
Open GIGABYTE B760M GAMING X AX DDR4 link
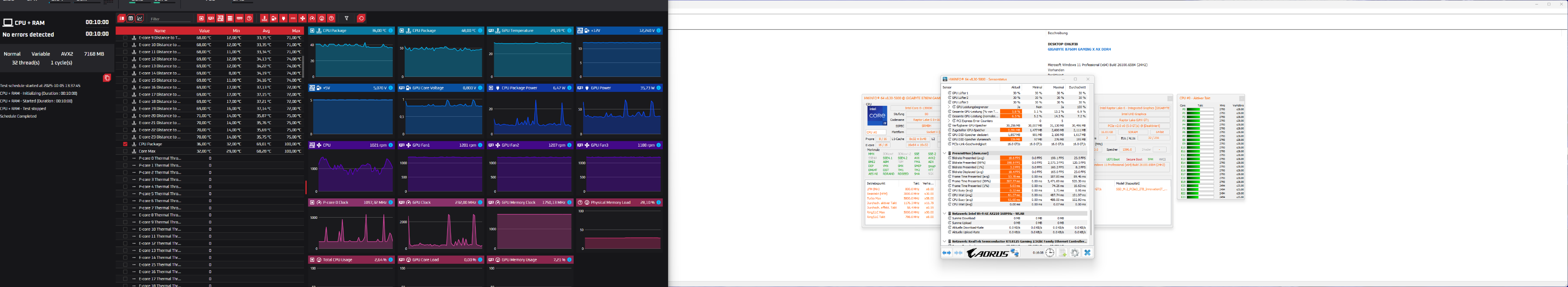click(x=1079, y=49)
